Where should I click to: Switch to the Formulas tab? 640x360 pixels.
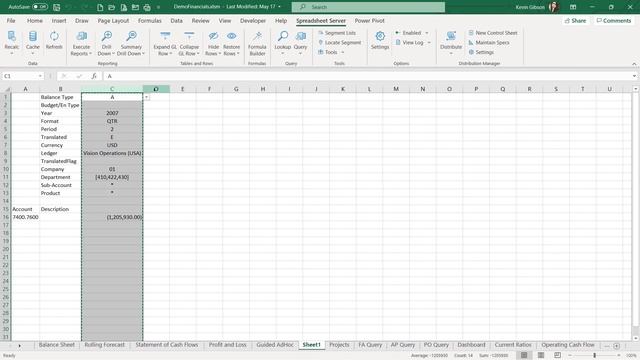point(149,20)
